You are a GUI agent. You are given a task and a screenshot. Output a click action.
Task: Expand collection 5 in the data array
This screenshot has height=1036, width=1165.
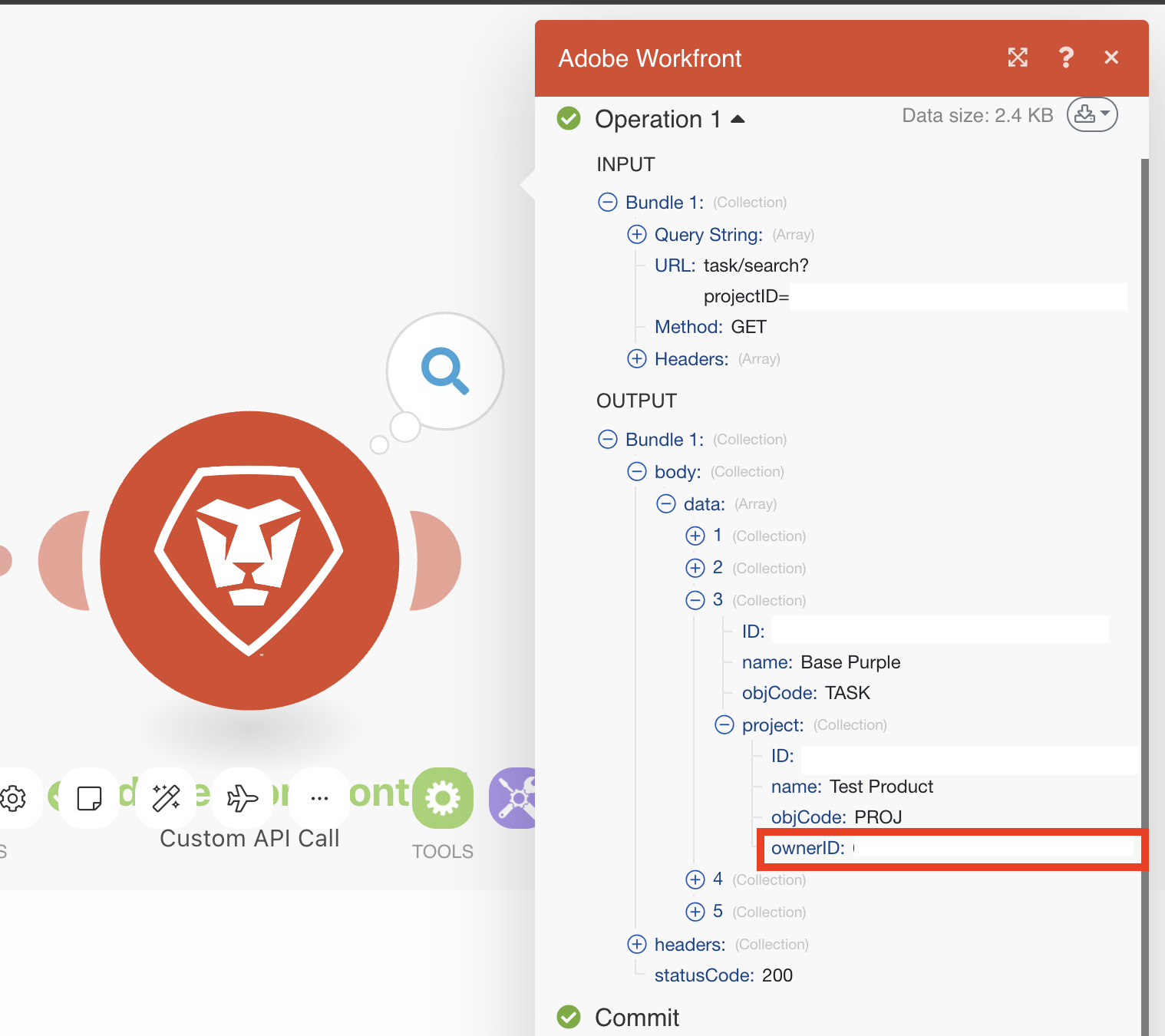[695, 912]
